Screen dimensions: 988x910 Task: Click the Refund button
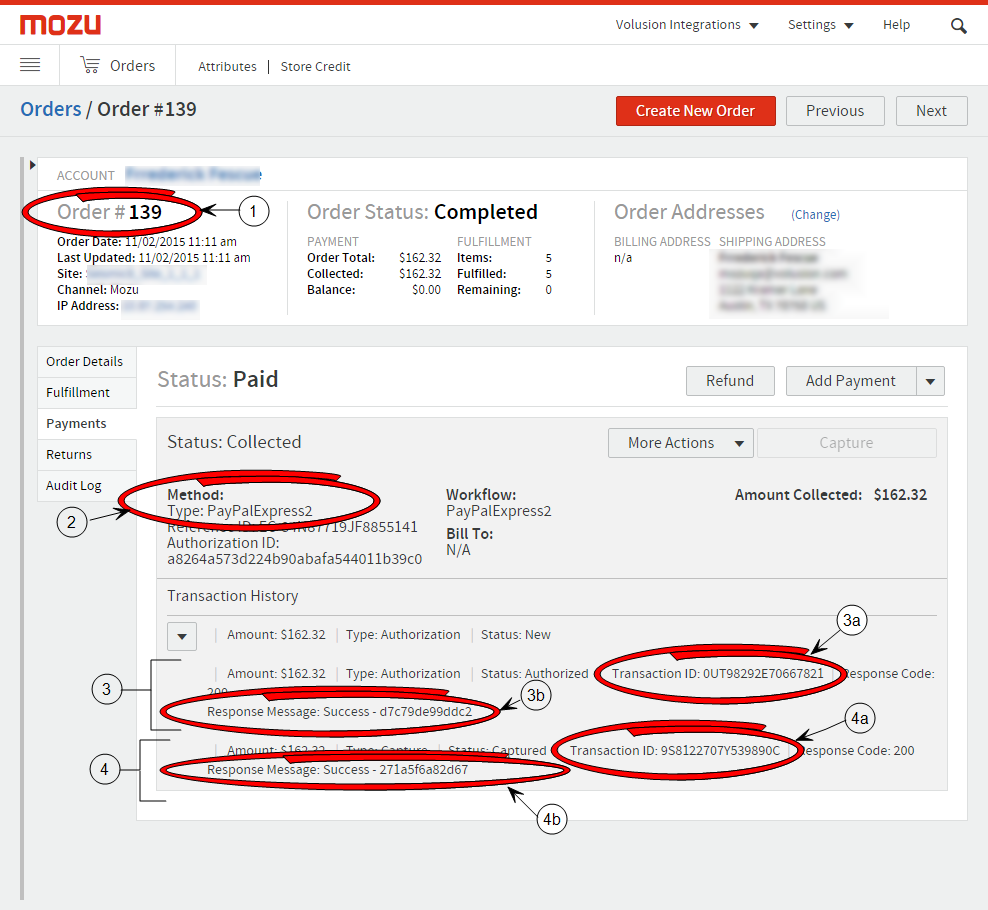click(730, 381)
